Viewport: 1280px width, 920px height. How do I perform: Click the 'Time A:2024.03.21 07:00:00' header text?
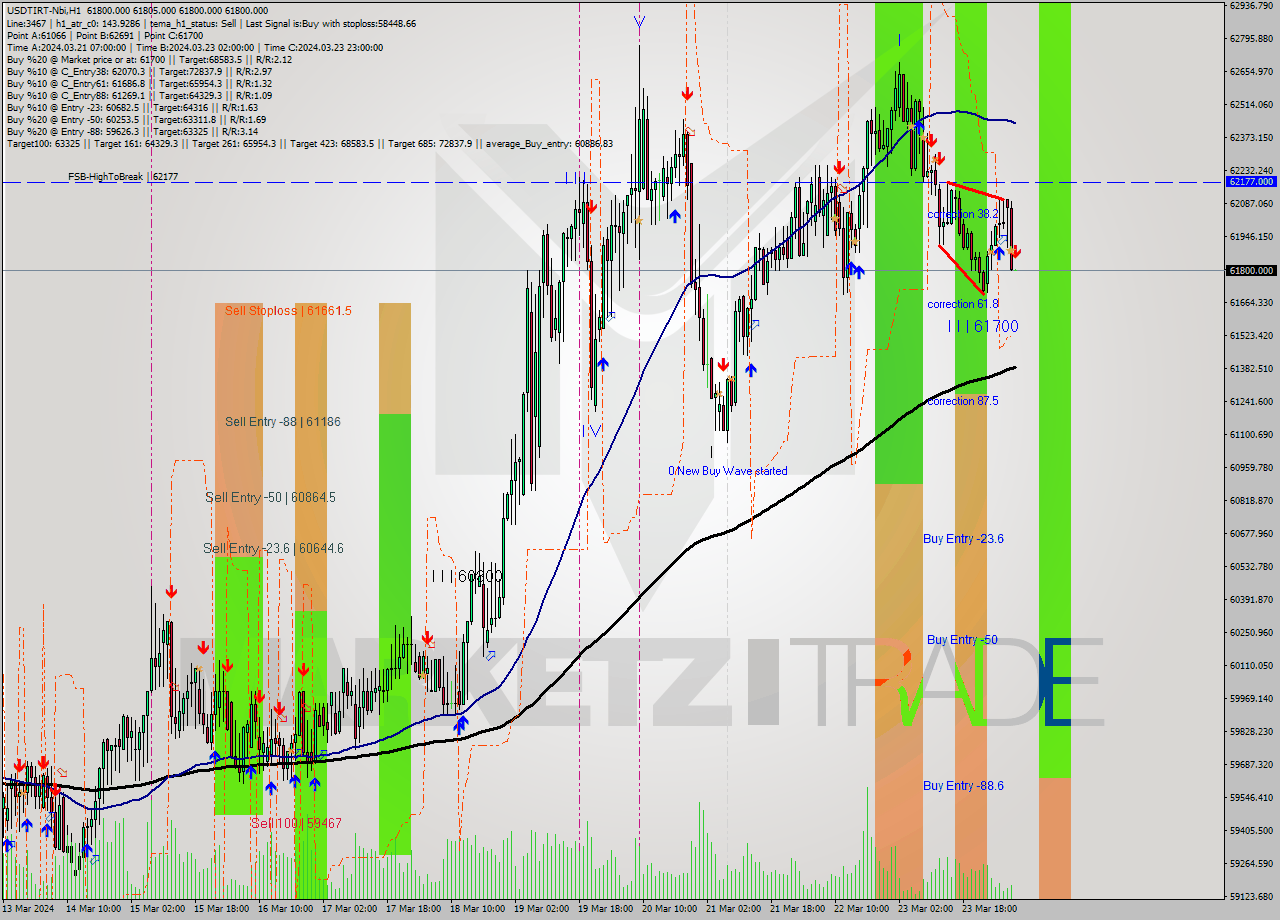click(66, 47)
